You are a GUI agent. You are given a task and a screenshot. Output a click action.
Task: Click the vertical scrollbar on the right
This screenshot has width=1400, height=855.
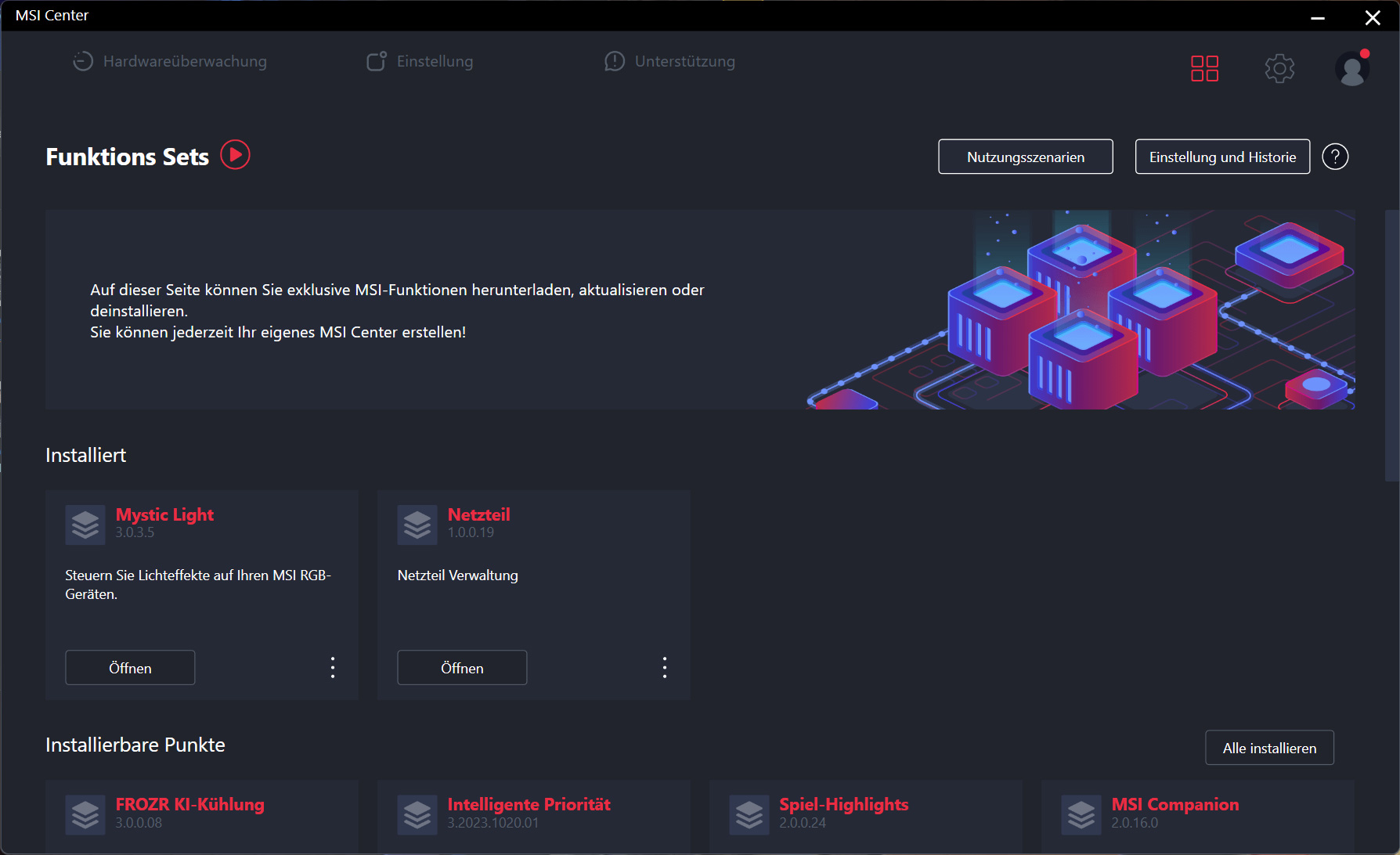(1392, 345)
